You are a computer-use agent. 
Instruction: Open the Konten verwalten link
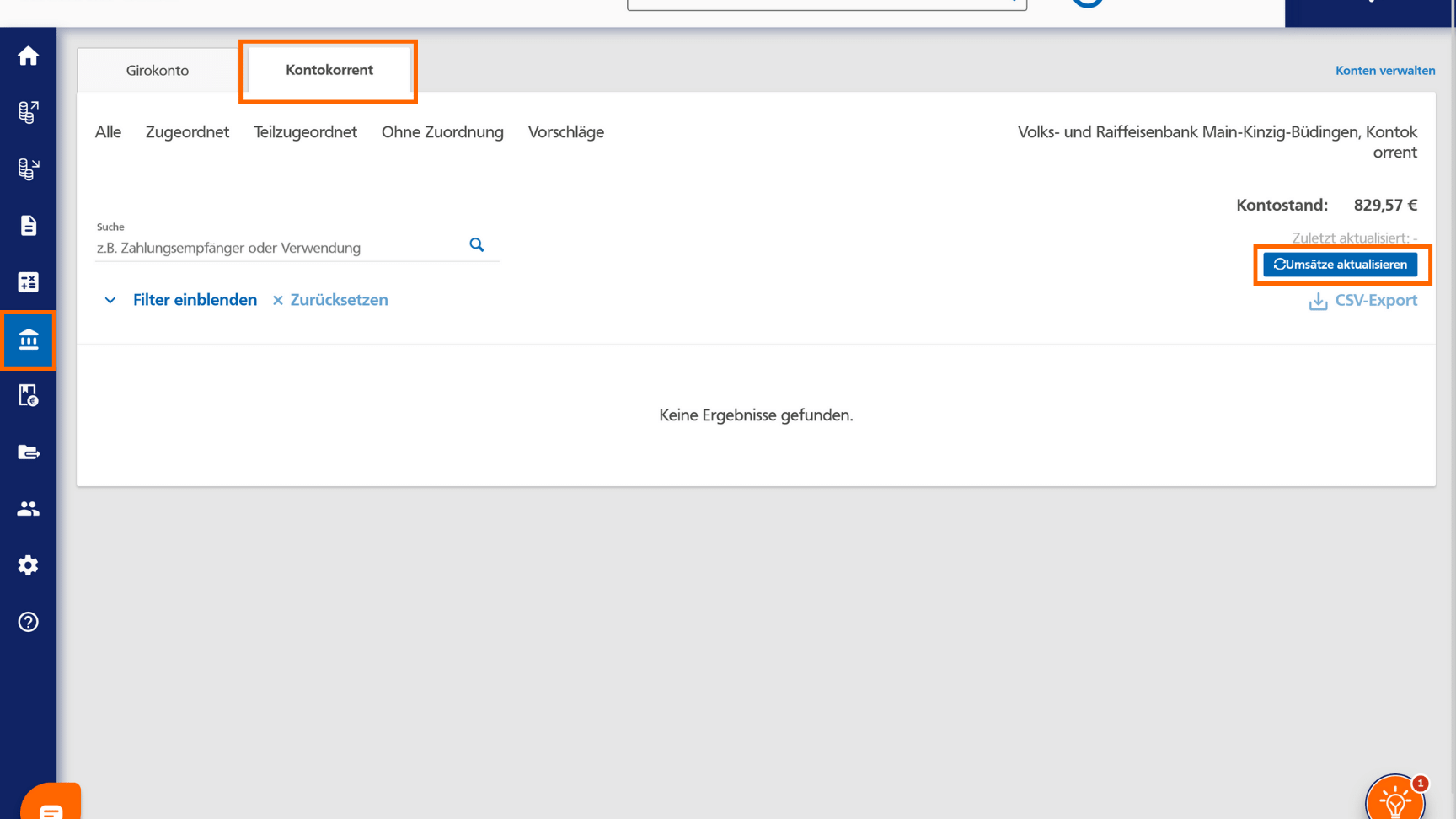(x=1384, y=71)
